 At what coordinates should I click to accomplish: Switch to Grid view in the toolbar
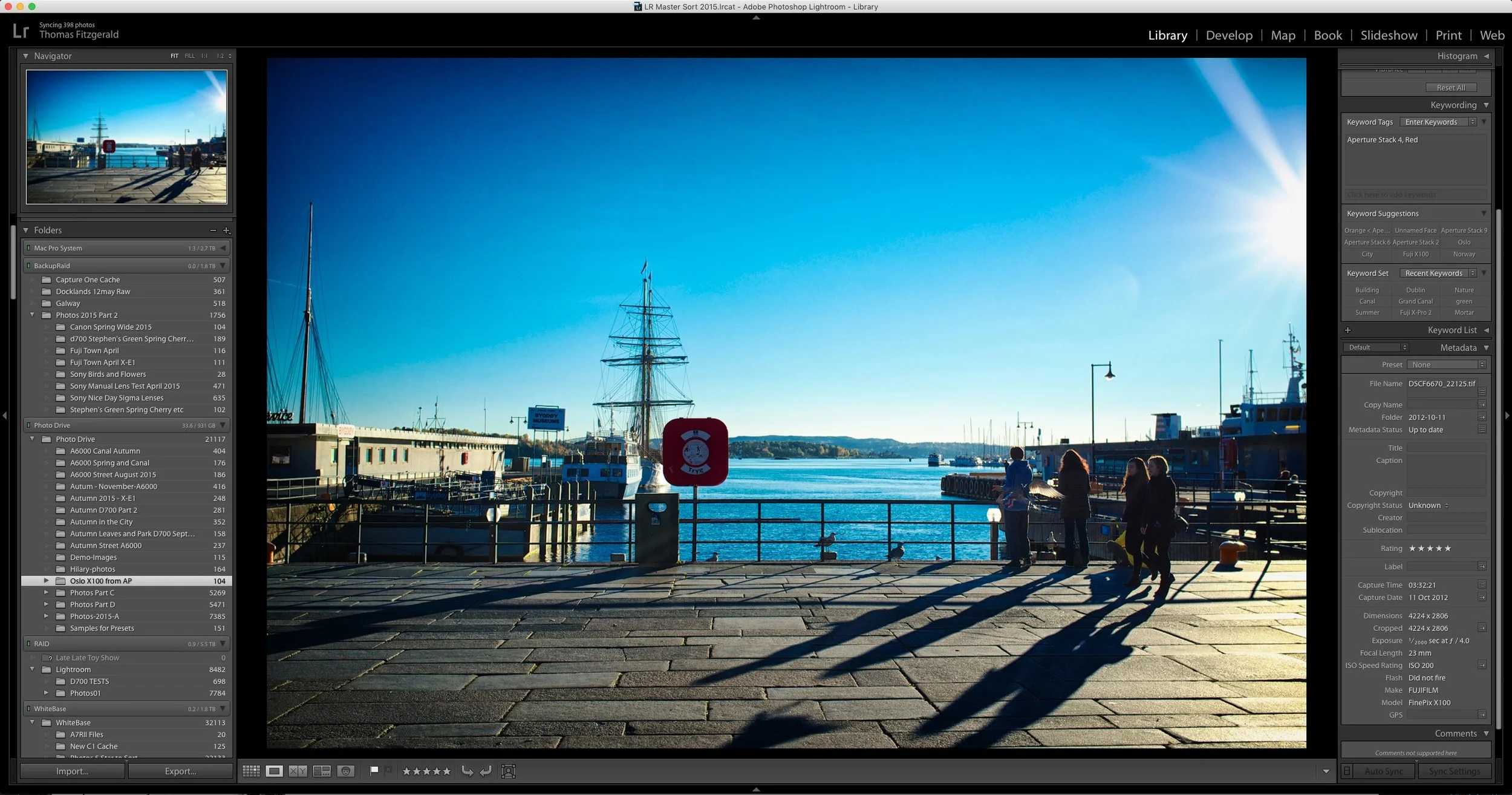pos(251,771)
